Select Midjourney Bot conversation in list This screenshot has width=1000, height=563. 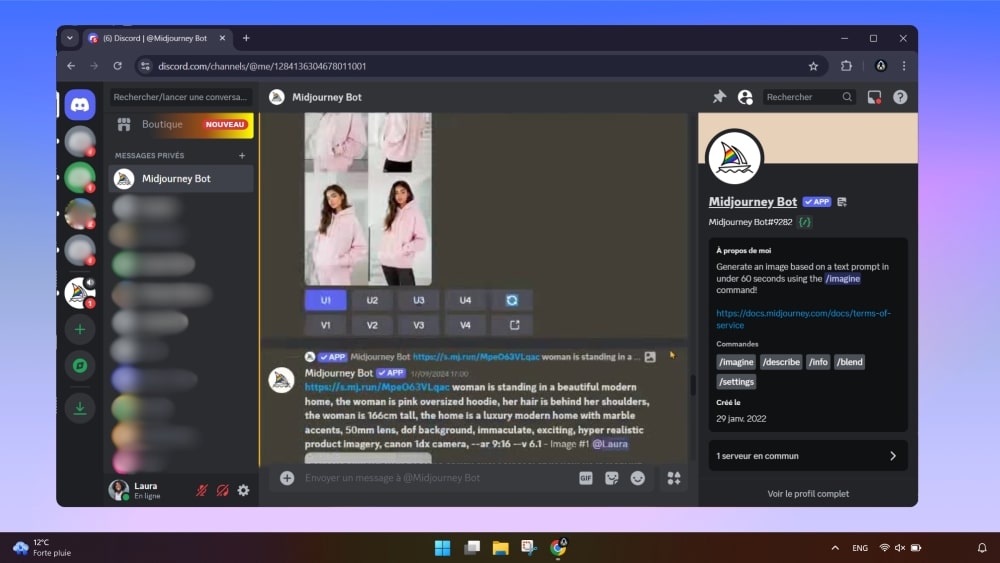[x=182, y=179]
